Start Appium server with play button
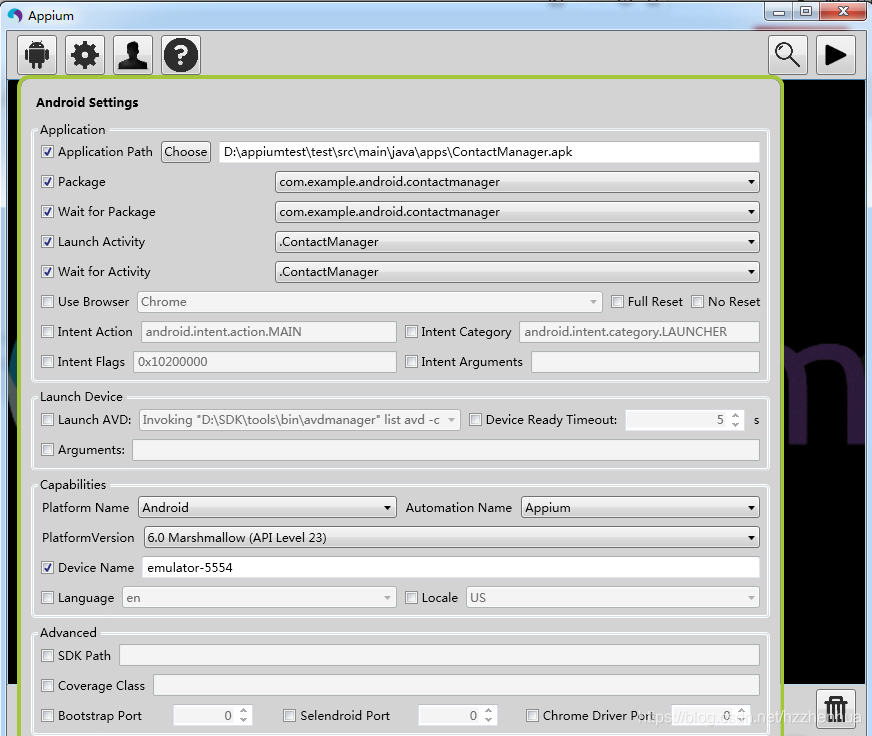Image resolution: width=872 pixels, height=736 pixels. 835,55
